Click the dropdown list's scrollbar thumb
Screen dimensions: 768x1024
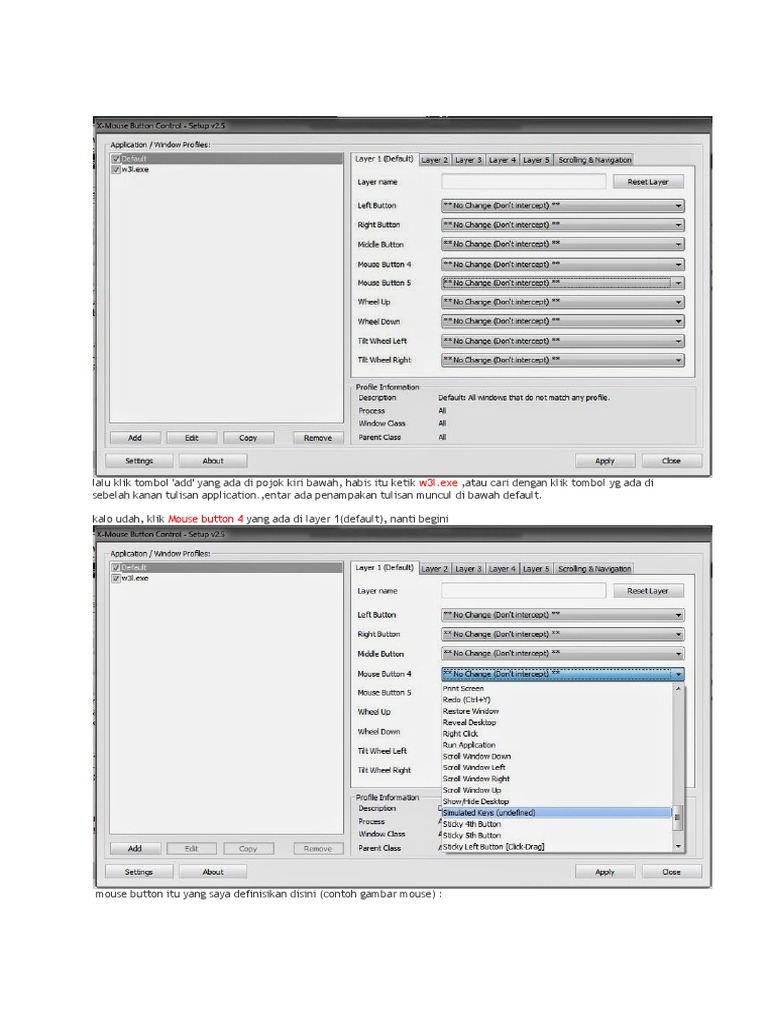point(678,817)
